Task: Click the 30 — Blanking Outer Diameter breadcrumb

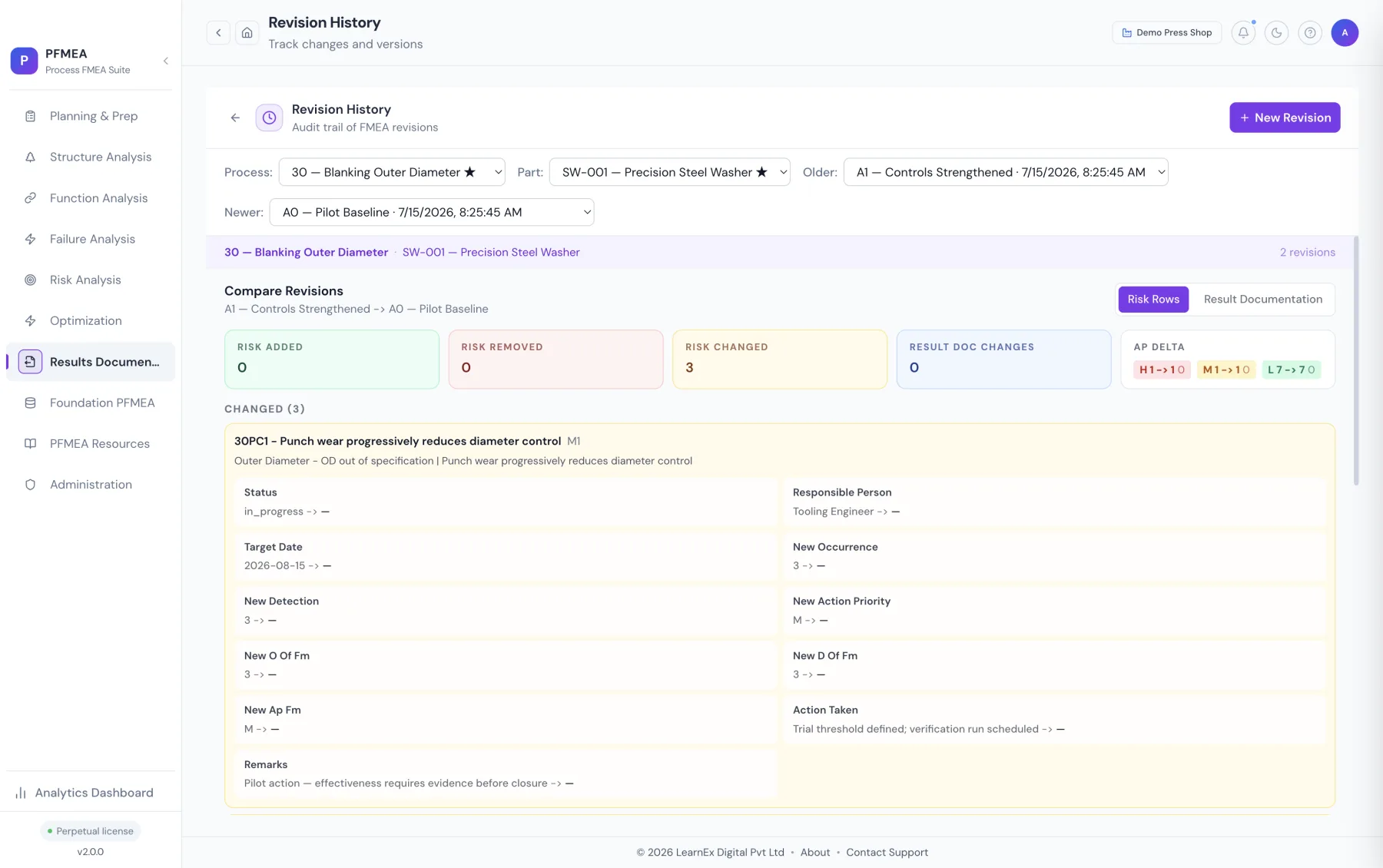Action: (x=306, y=253)
